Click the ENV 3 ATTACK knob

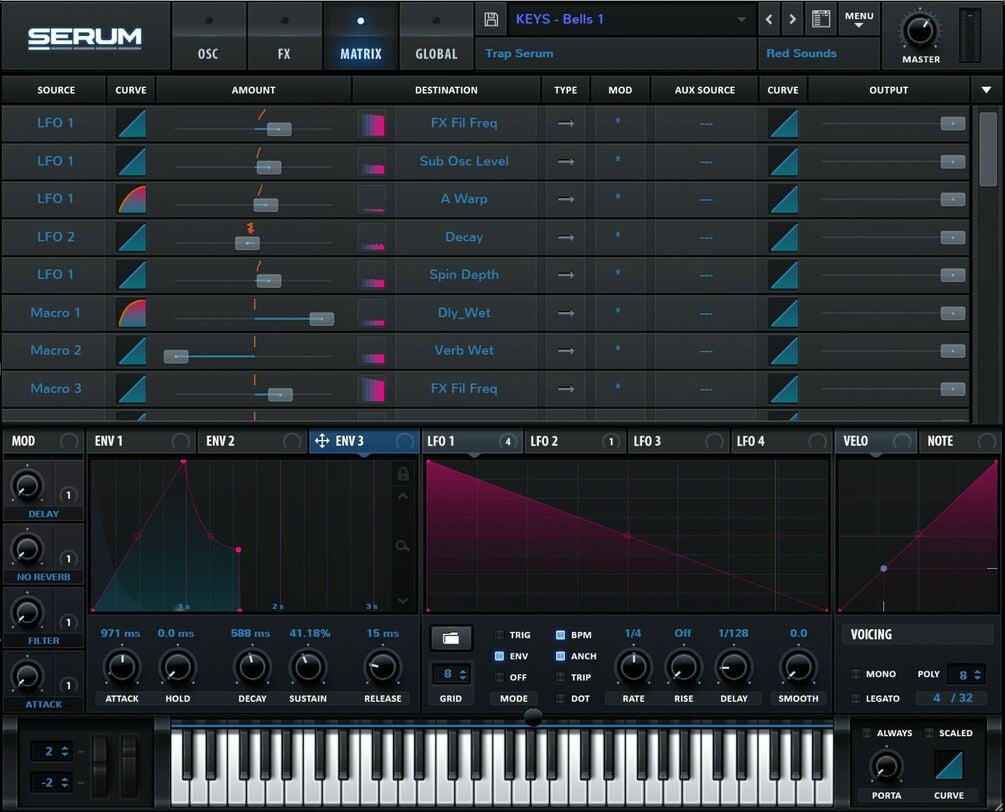pos(122,667)
